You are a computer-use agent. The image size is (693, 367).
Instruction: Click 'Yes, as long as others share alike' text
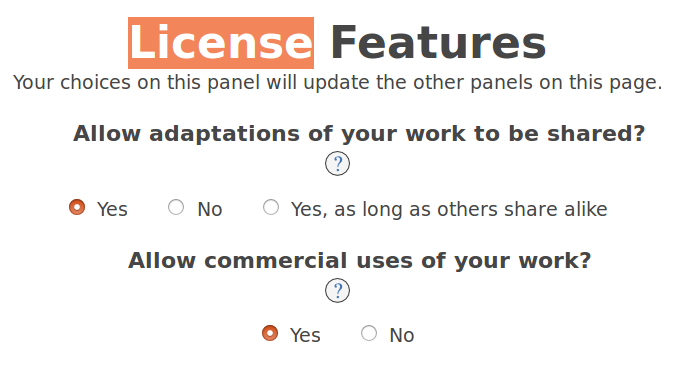(x=449, y=209)
